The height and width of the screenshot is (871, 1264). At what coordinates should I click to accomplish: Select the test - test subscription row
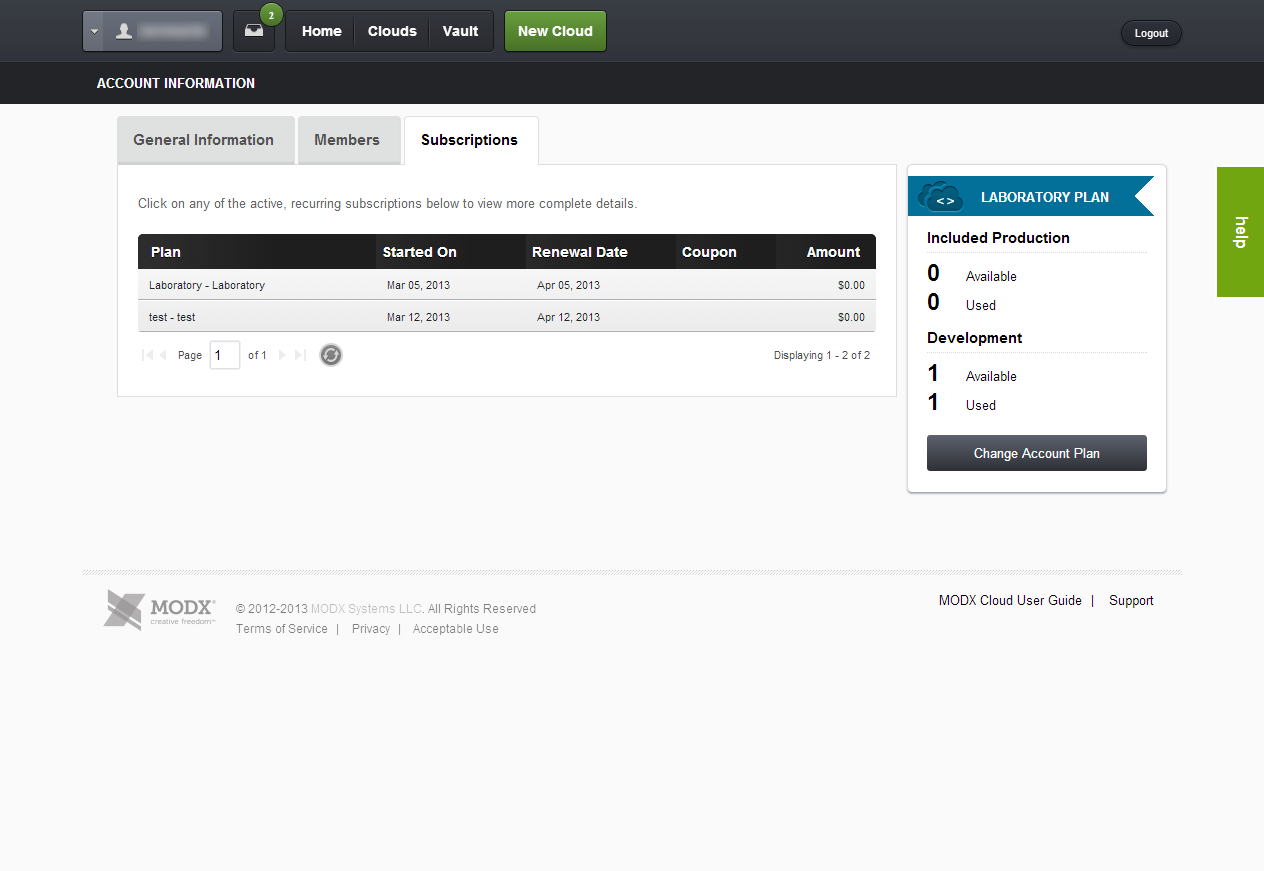click(x=507, y=317)
